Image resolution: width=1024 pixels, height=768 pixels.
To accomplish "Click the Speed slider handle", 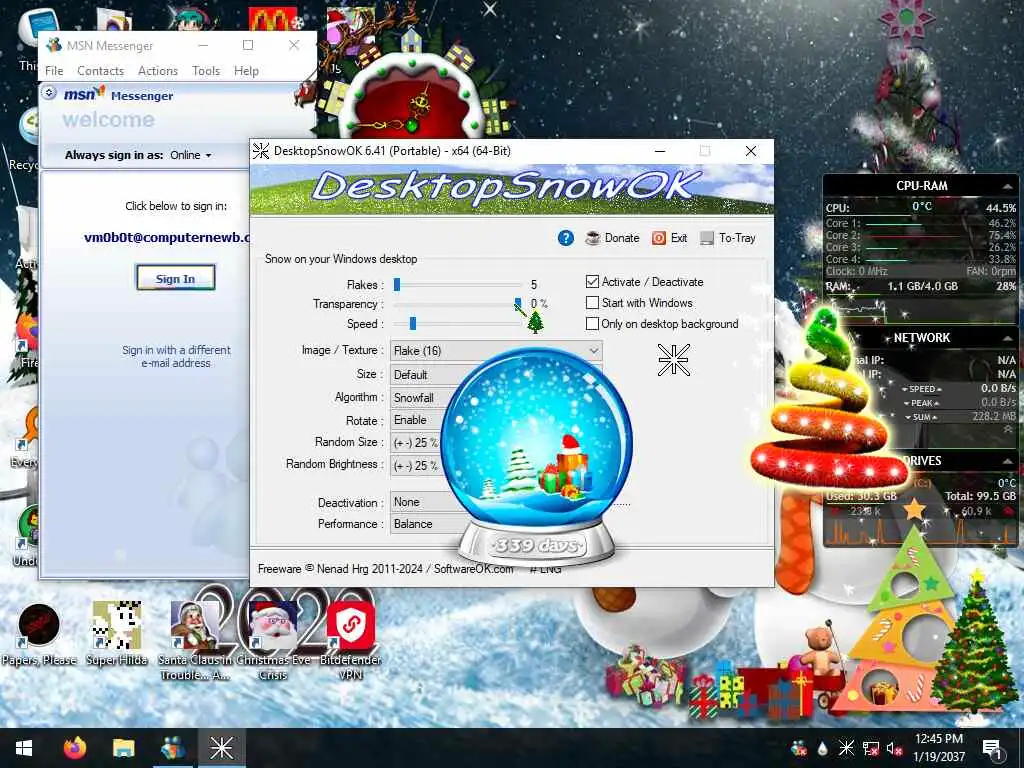I will click(412, 324).
